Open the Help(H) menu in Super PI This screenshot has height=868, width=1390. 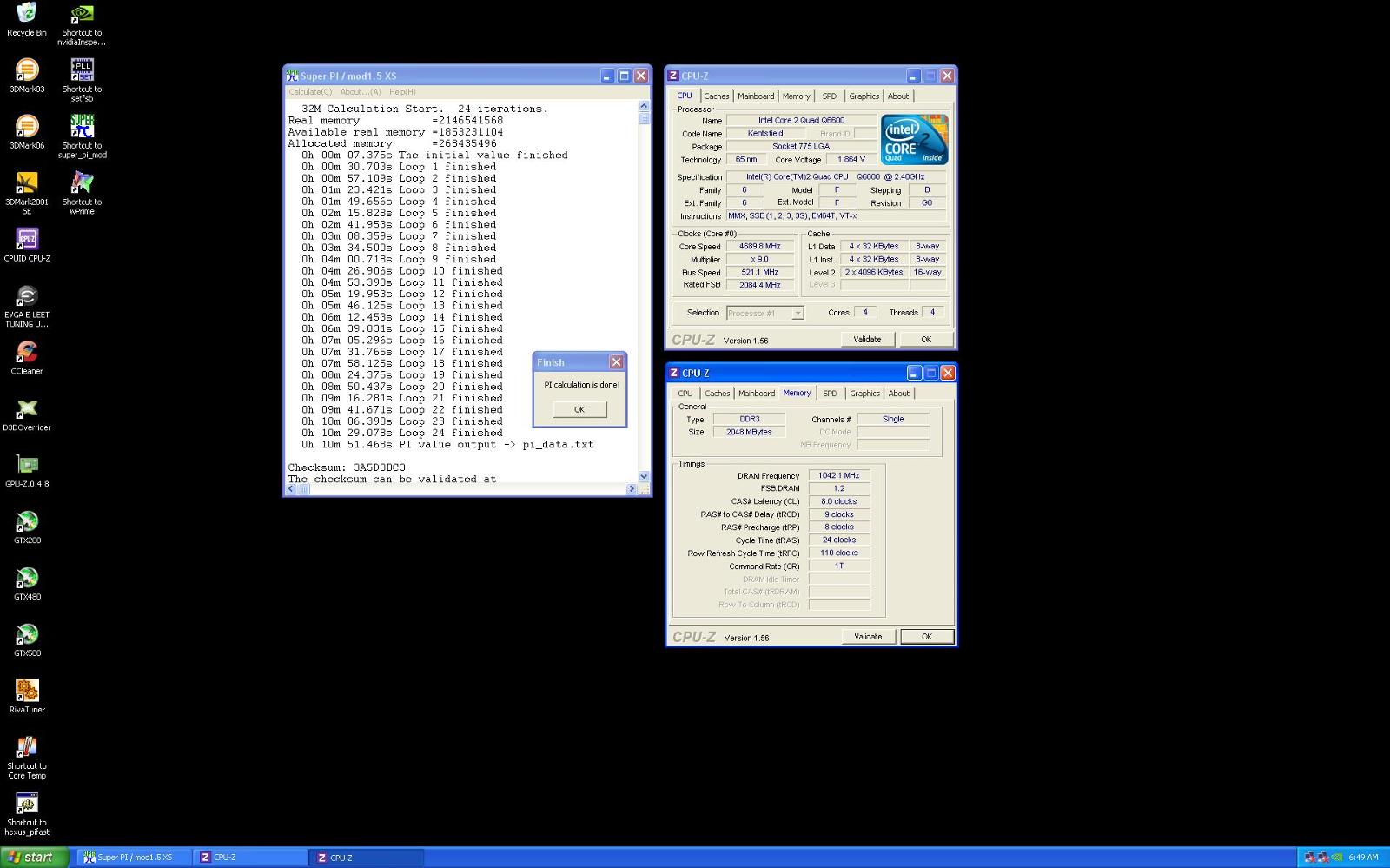point(402,92)
